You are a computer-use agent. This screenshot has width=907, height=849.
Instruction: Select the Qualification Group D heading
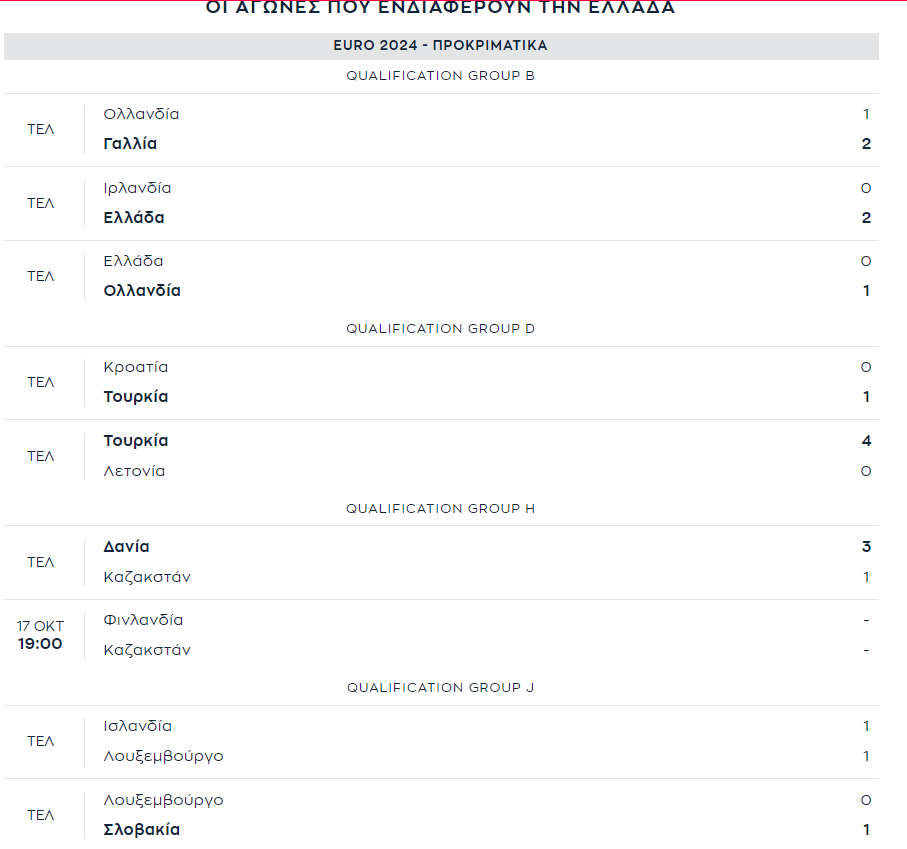[441, 328]
